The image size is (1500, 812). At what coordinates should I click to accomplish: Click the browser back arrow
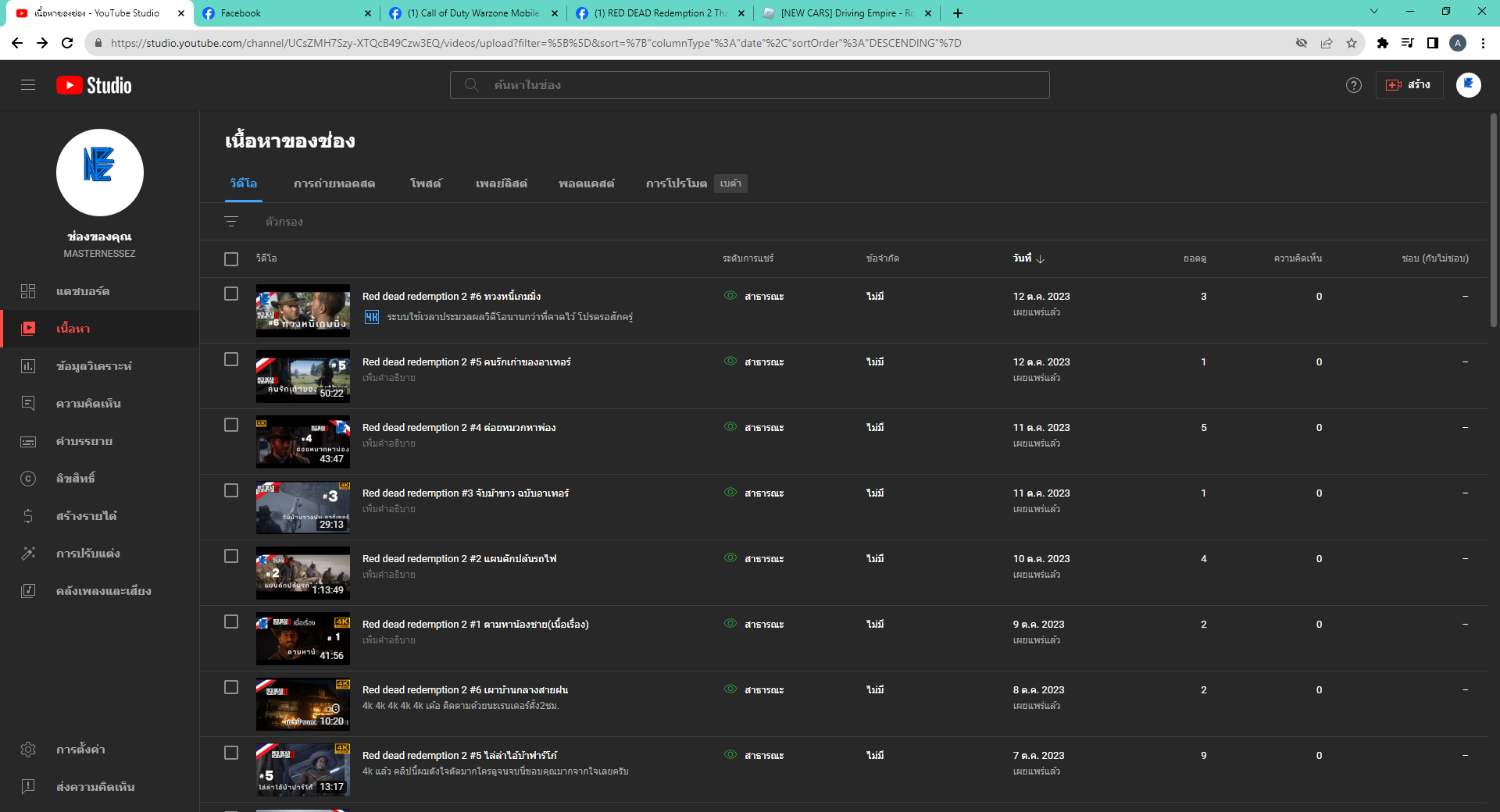(x=17, y=43)
